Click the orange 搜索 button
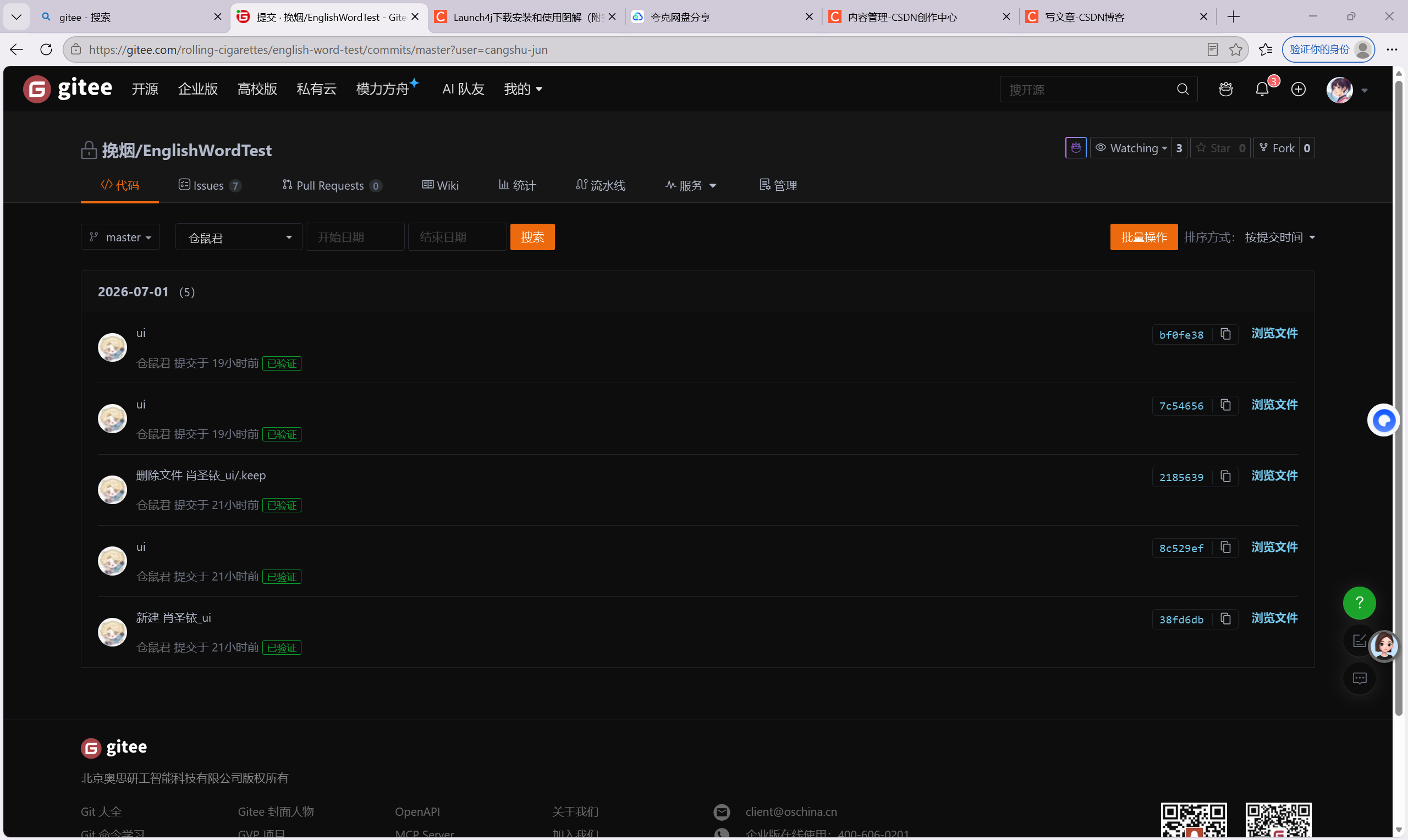 click(532, 237)
